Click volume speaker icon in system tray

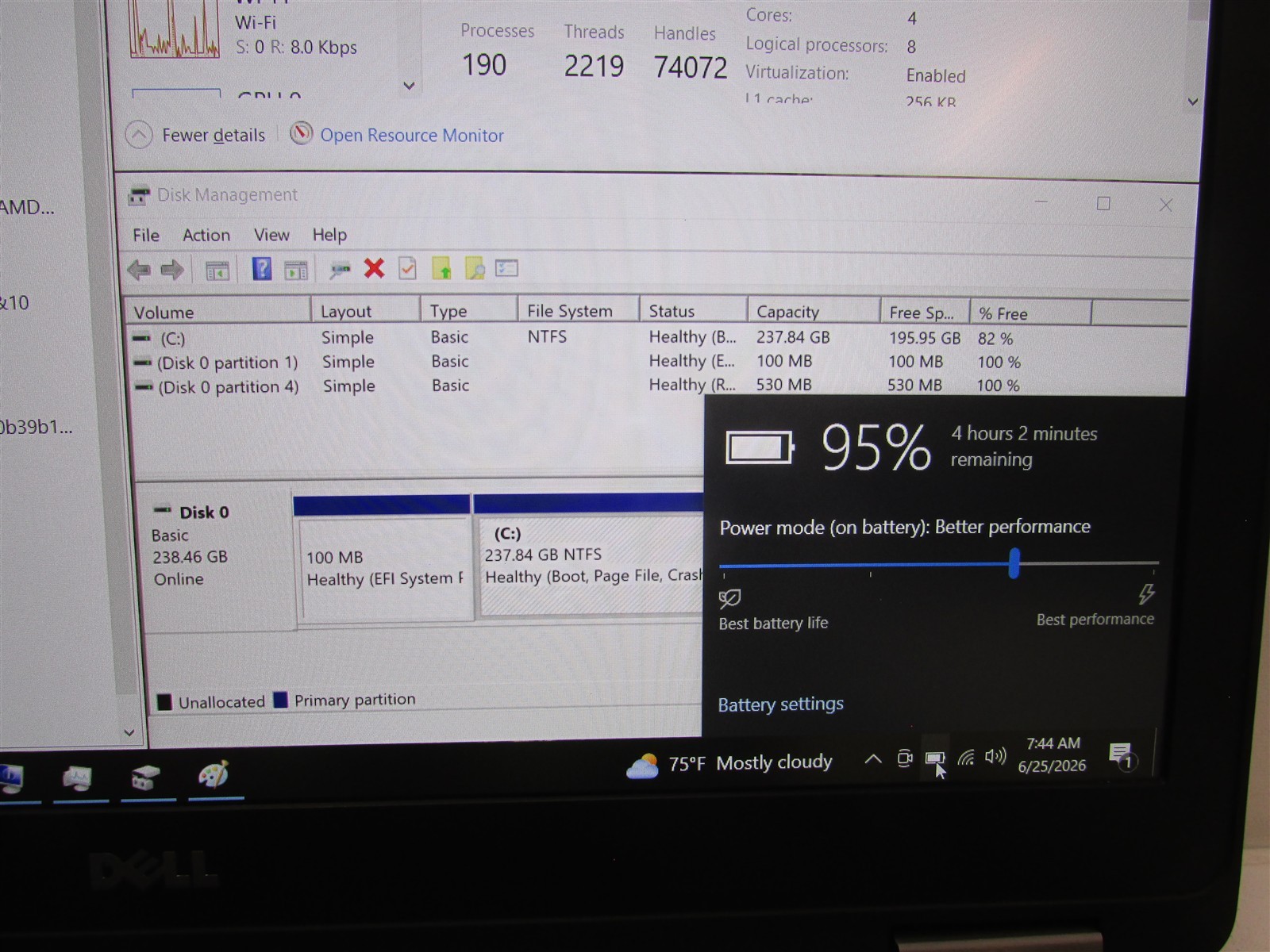coord(995,756)
